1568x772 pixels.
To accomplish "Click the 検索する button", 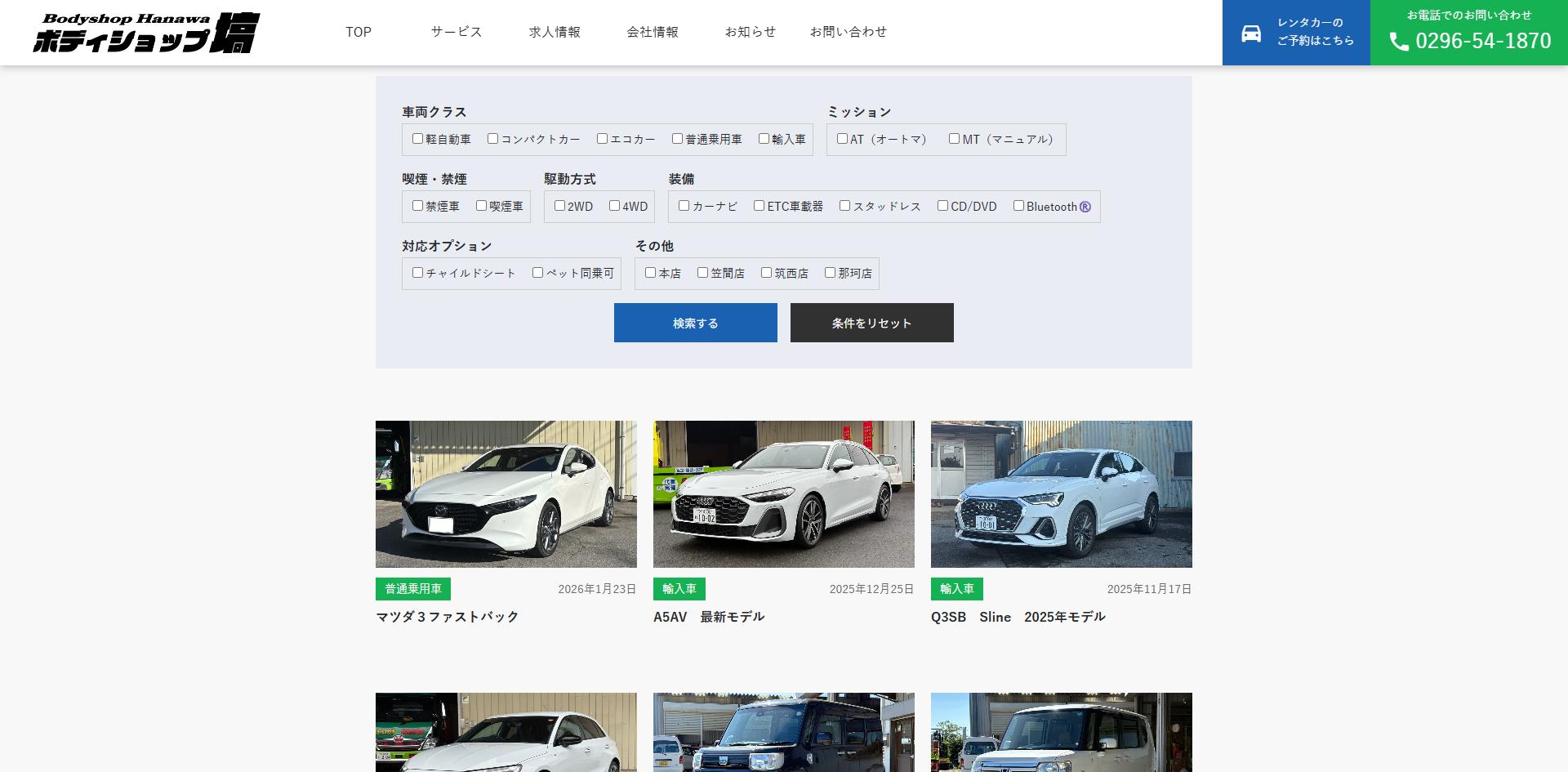I will pyautogui.click(x=696, y=323).
